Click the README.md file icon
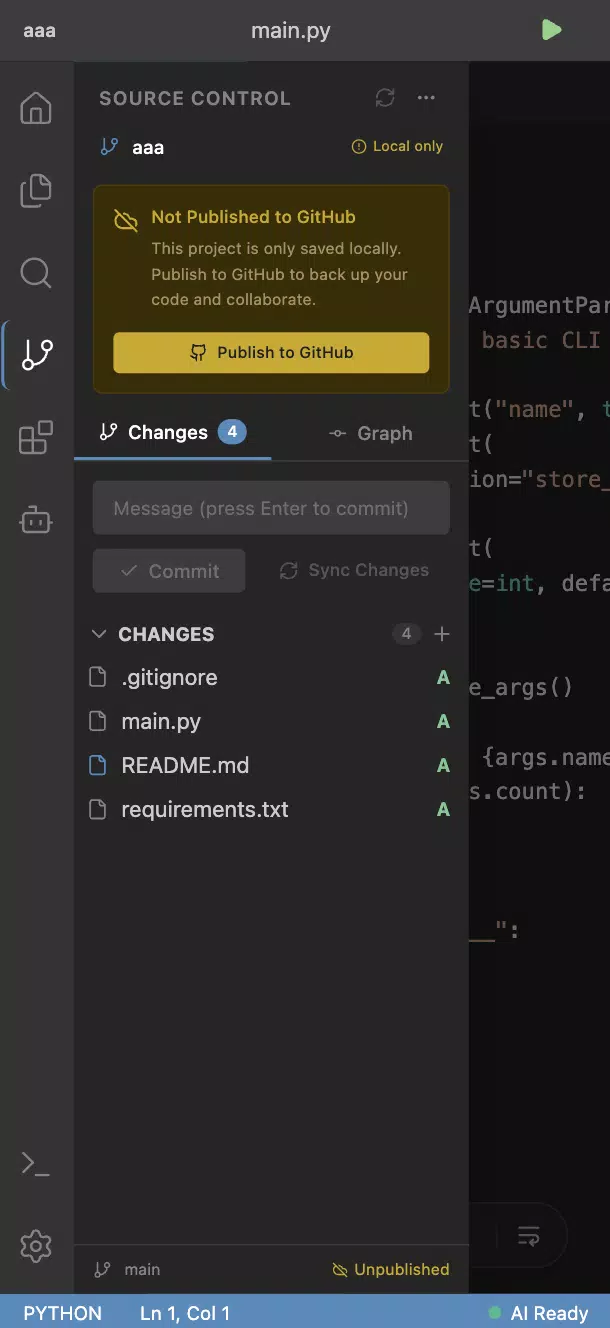610x1328 pixels. [x=98, y=766]
